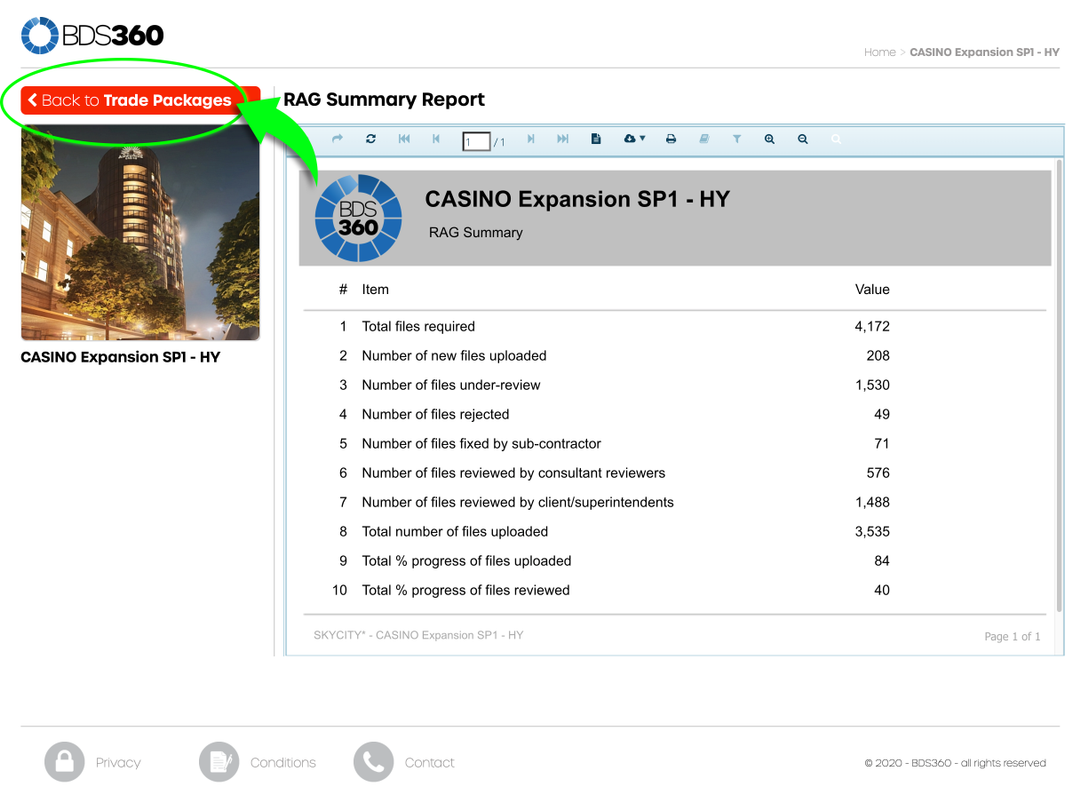
Task: Skip to the last report page
Action: 562,140
